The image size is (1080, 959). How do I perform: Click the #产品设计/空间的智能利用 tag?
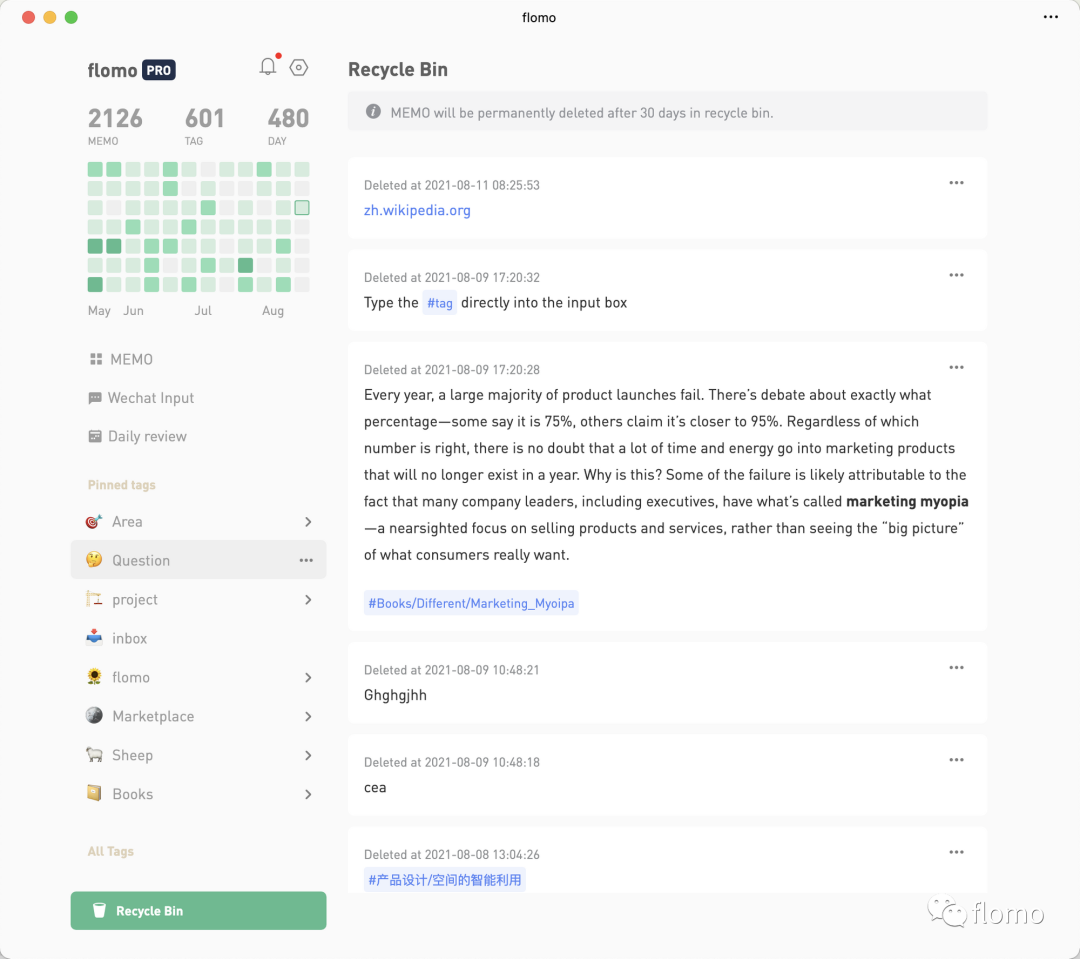click(445, 880)
